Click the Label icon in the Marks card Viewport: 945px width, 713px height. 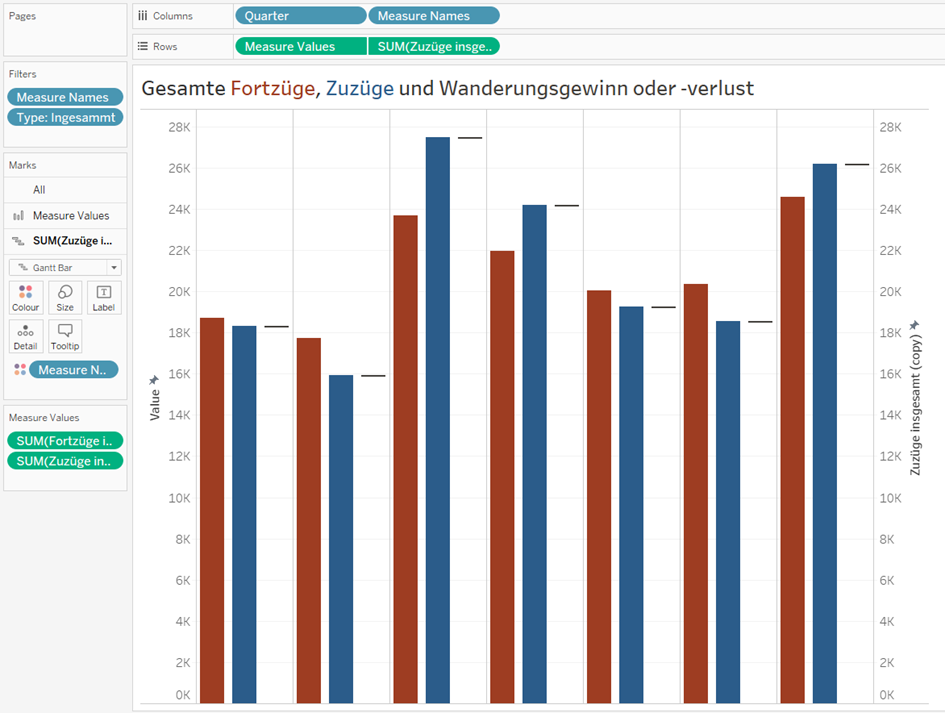pos(103,297)
